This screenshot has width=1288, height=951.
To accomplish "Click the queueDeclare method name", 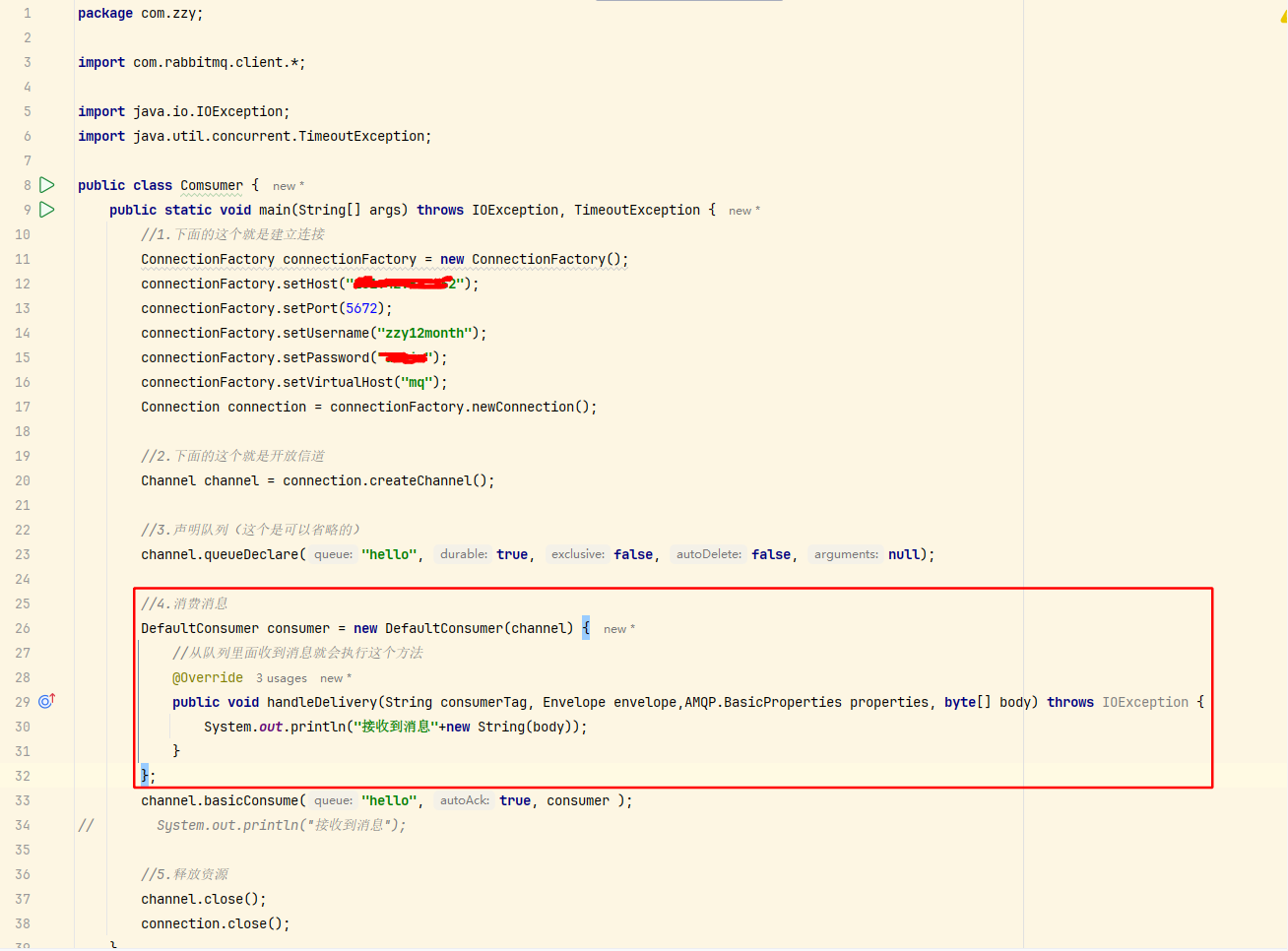I will pyautogui.click(x=251, y=554).
